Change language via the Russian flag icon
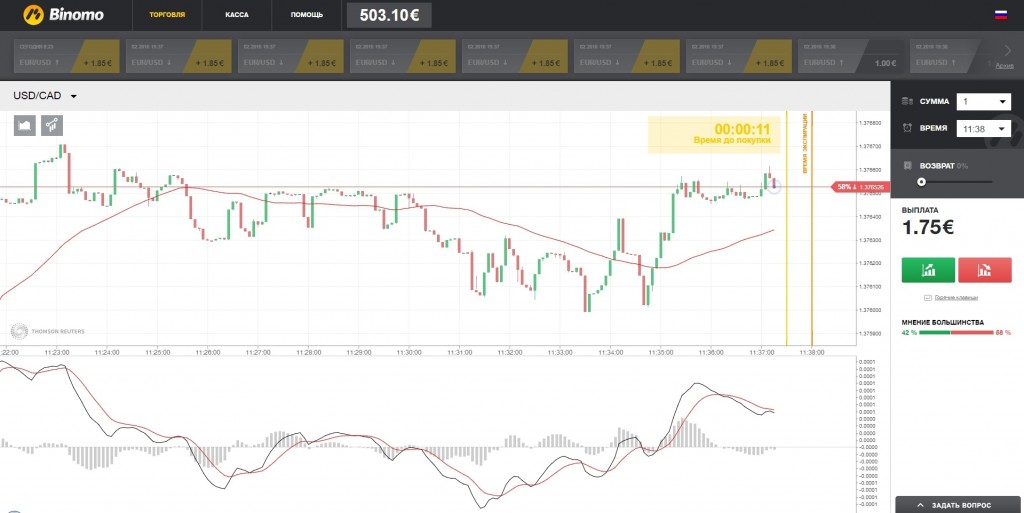 point(1000,15)
